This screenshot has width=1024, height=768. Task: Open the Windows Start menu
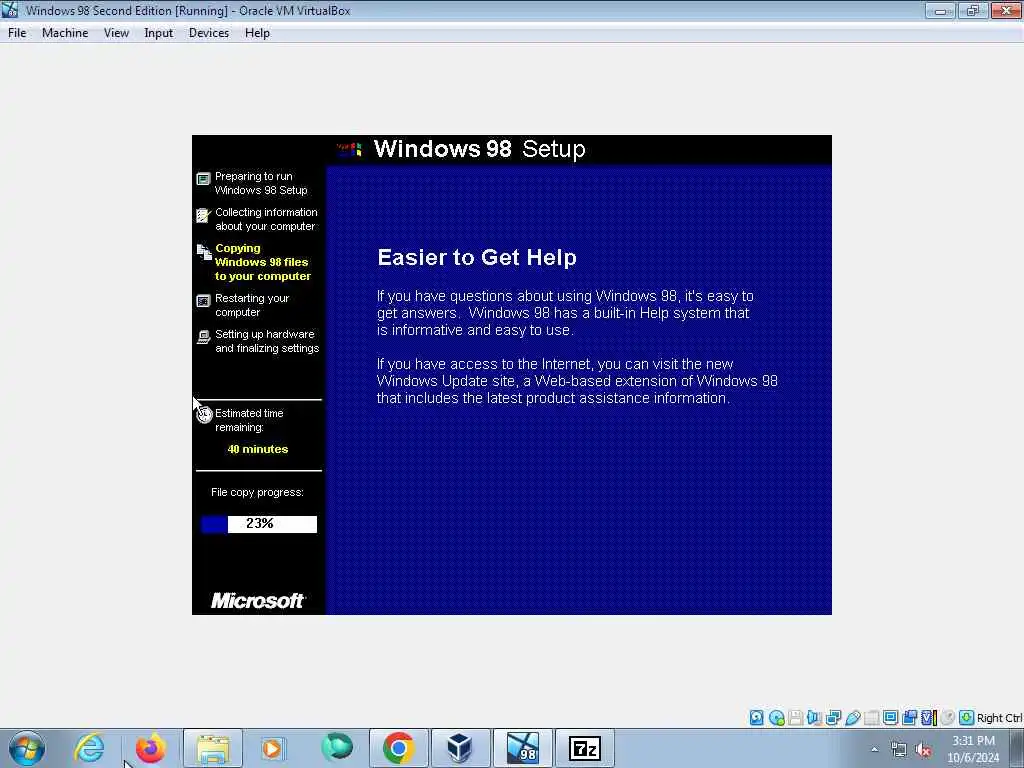(26, 748)
